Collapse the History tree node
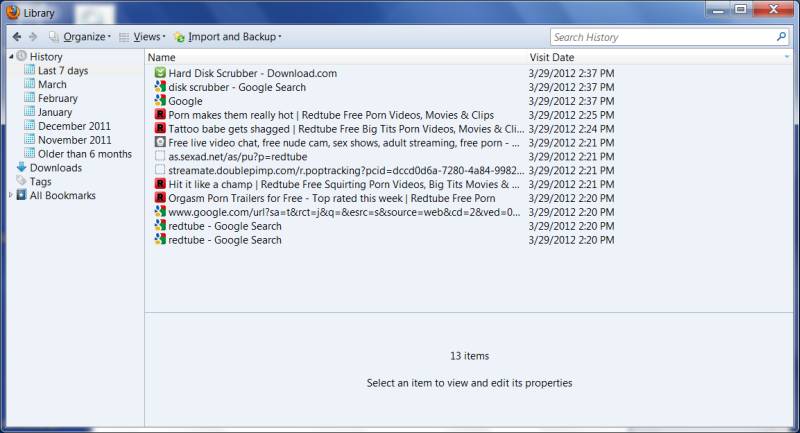800x433 pixels. click(11, 57)
